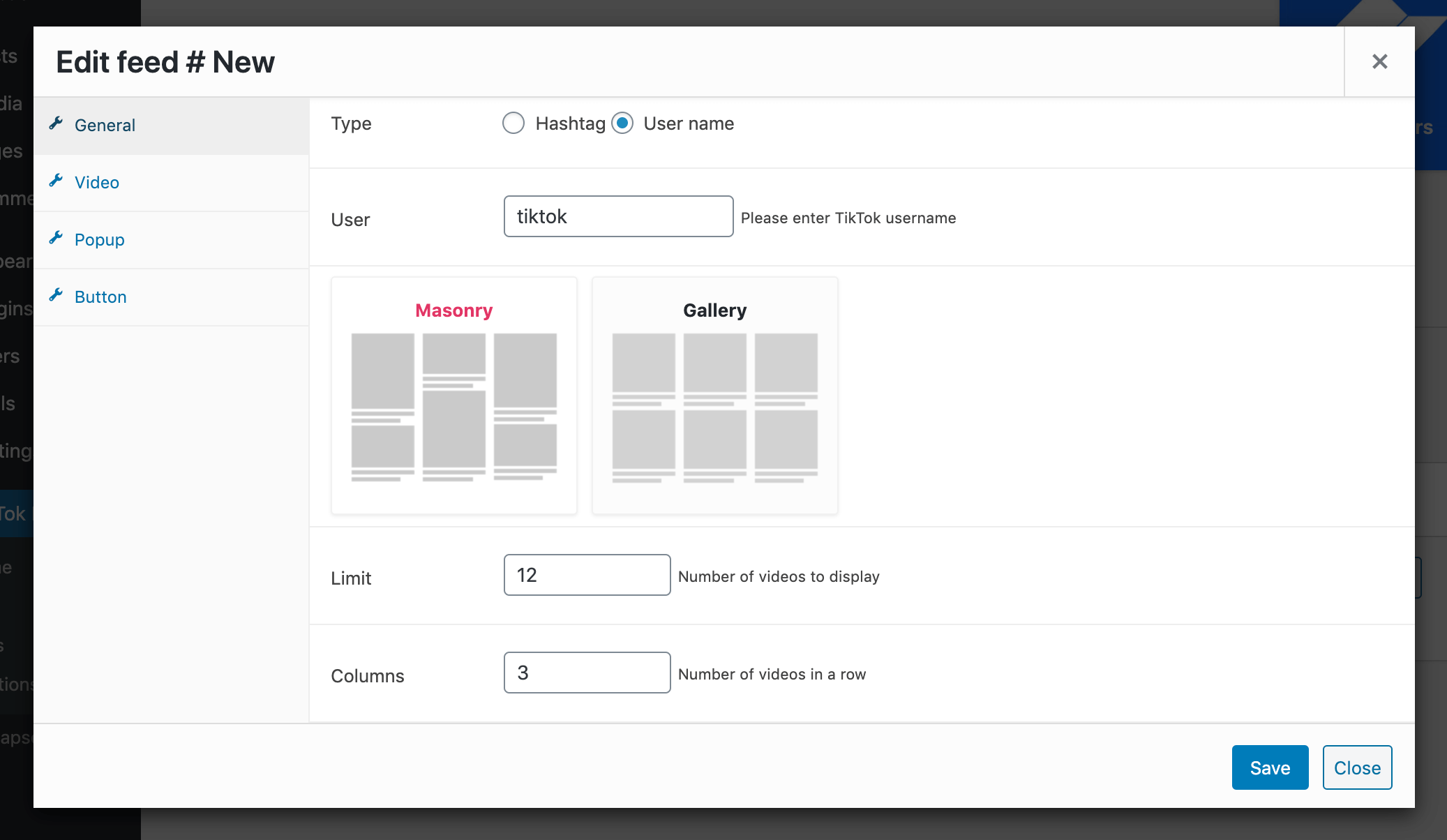Screen dimensions: 1447x840
Task: Focus the Columns number field
Action: click(x=587, y=673)
